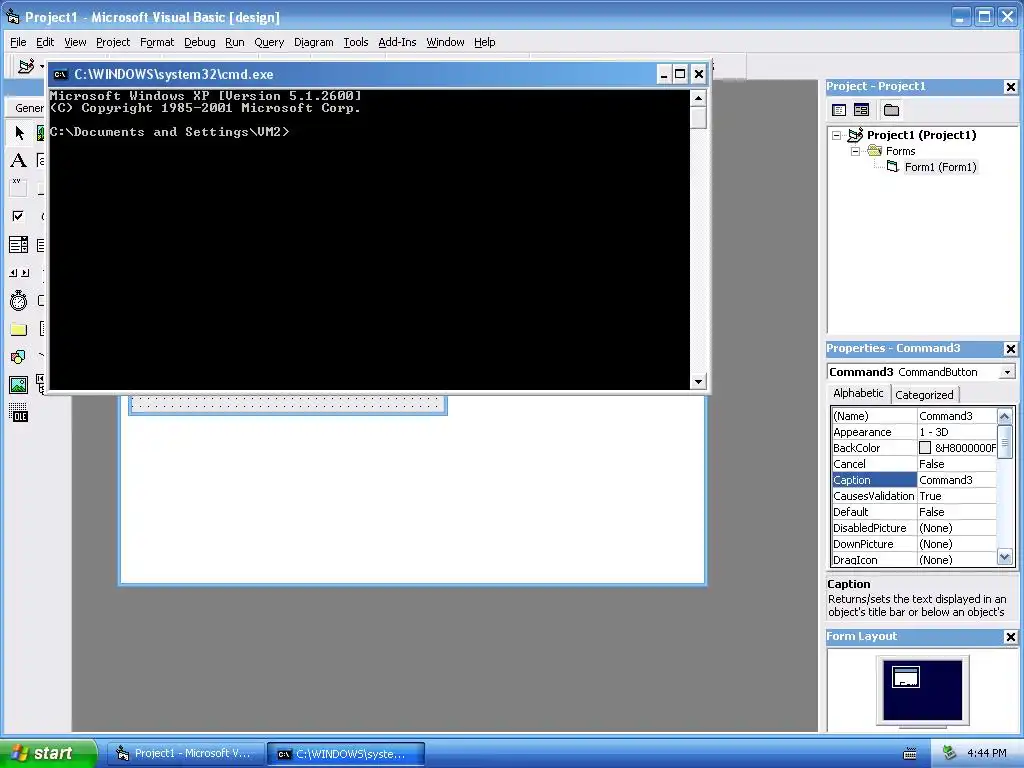Click the Form1 form icon in tree
This screenshot has width=1024, height=768.
(x=893, y=167)
